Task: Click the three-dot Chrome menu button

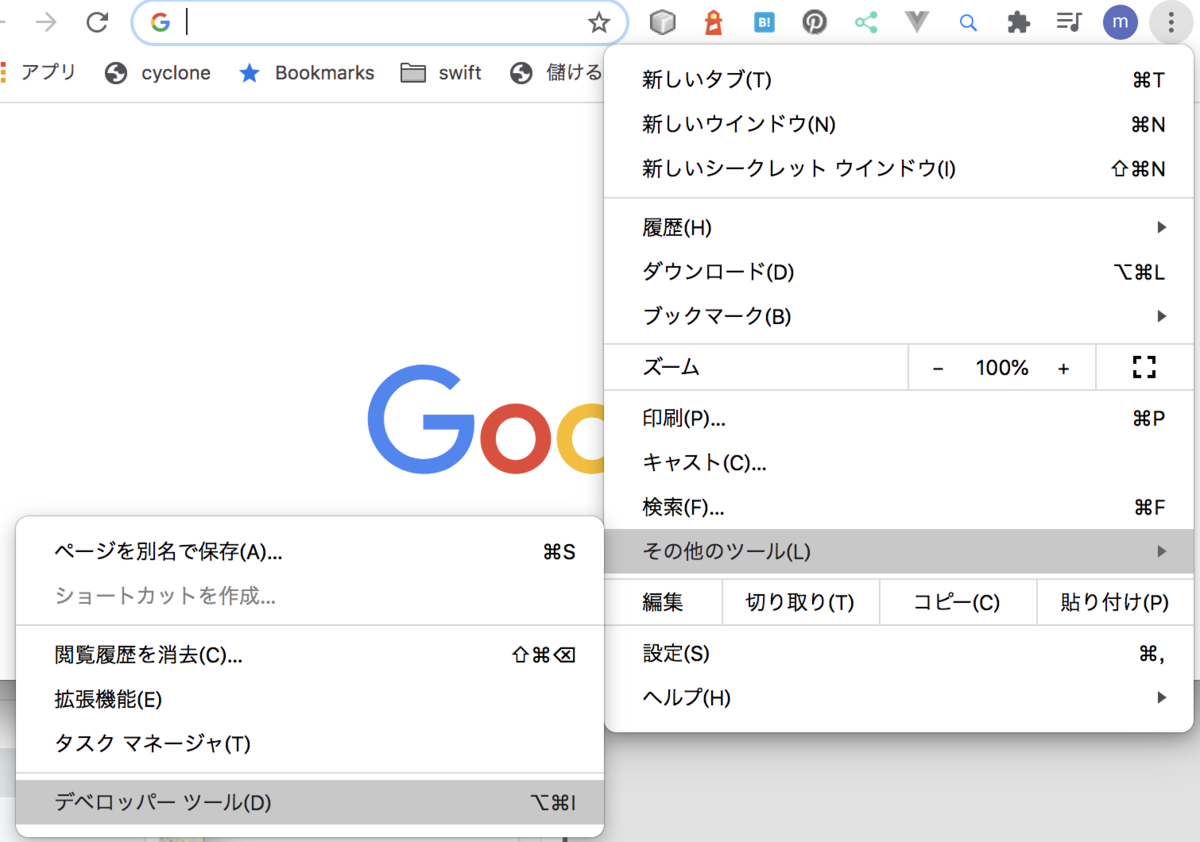Action: (1169, 22)
